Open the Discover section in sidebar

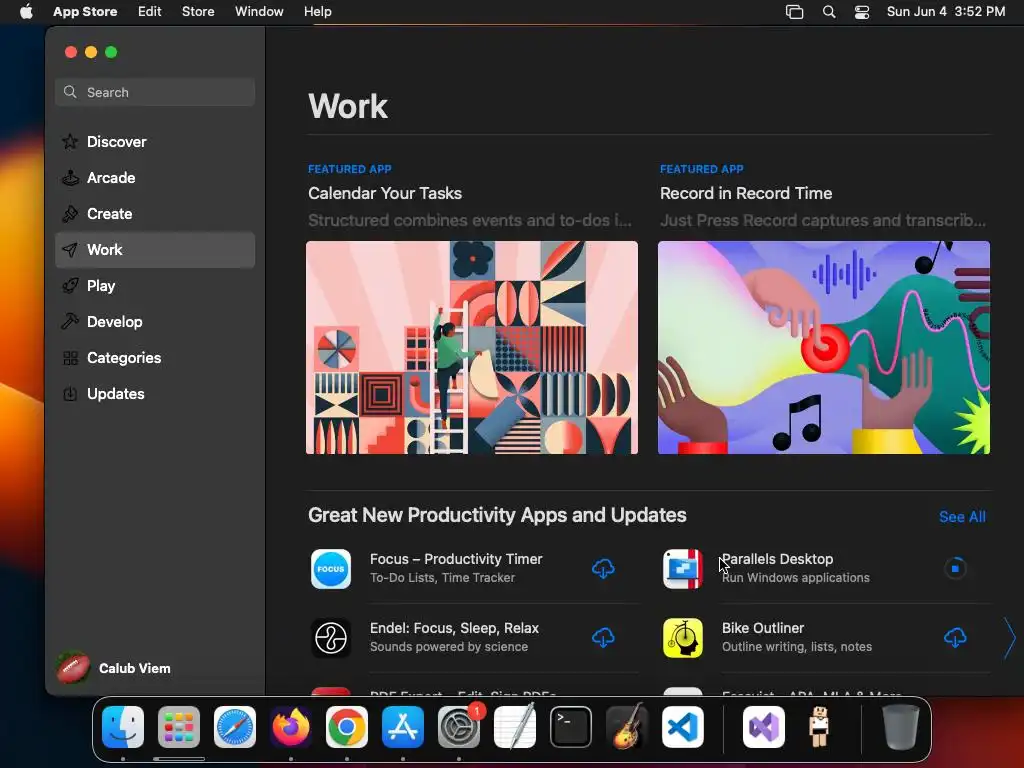pyautogui.click(x=155, y=142)
